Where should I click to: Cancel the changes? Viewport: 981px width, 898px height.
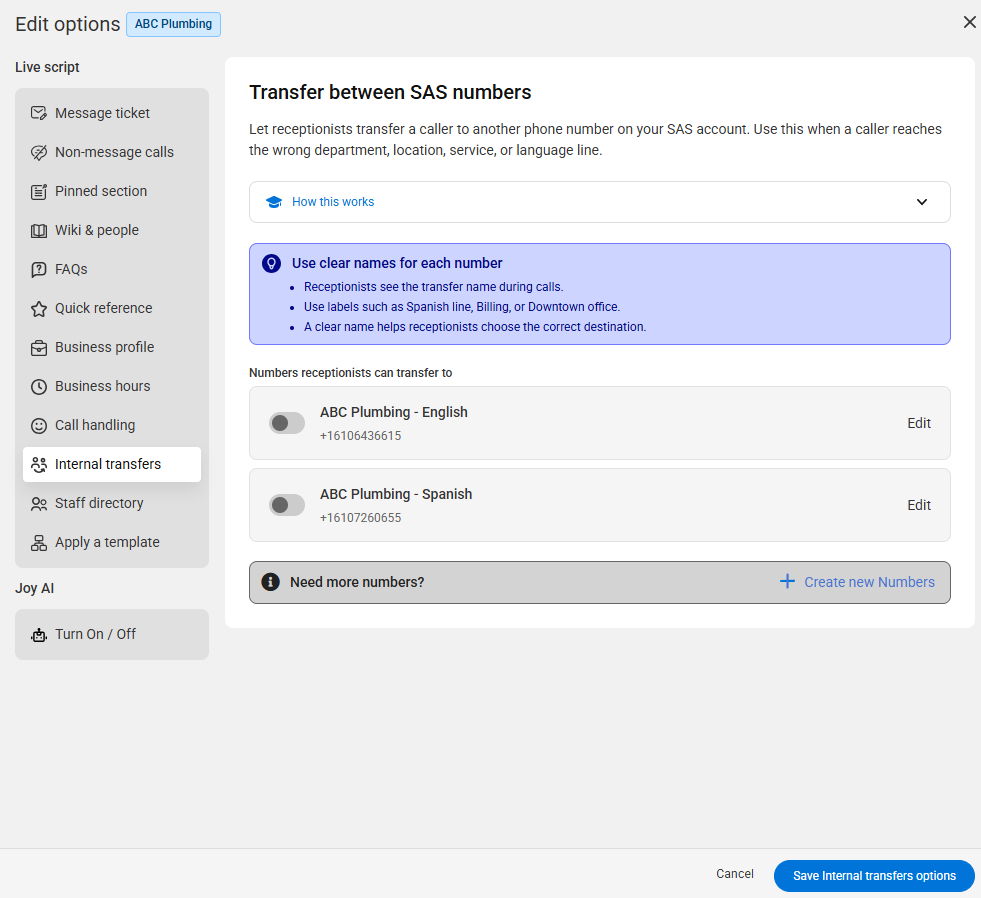pos(734,874)
